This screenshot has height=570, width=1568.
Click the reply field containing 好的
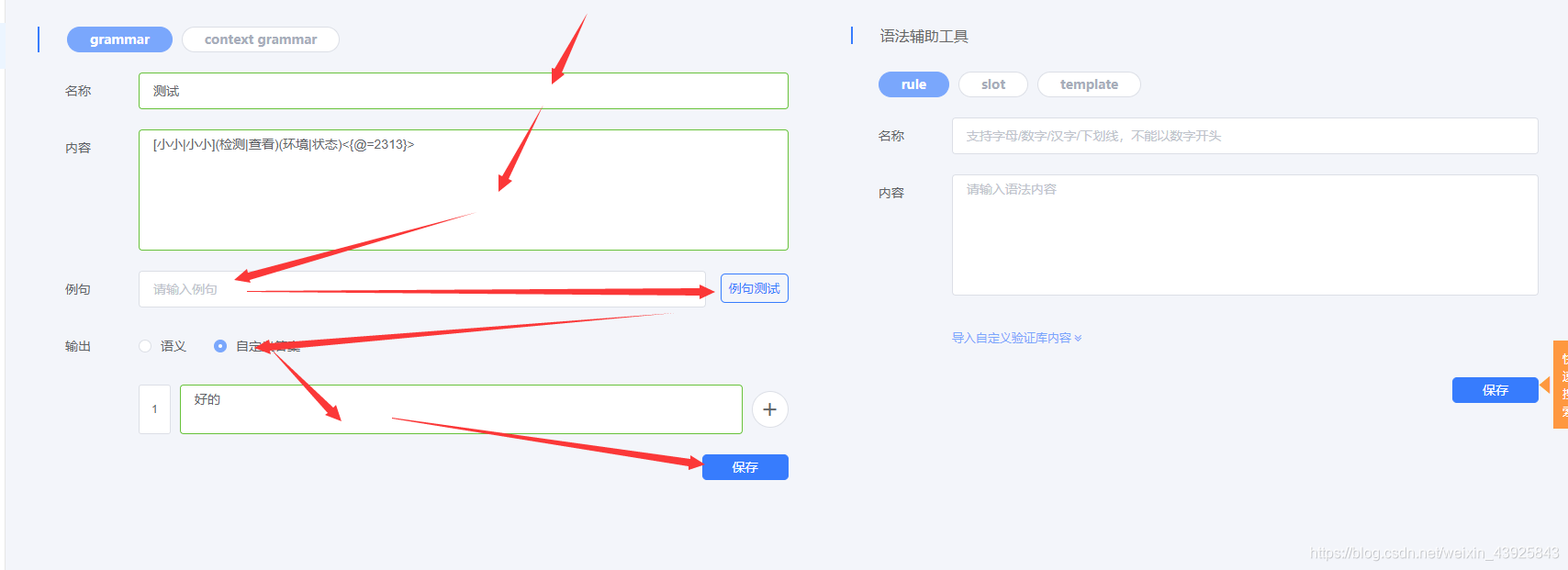461,409
